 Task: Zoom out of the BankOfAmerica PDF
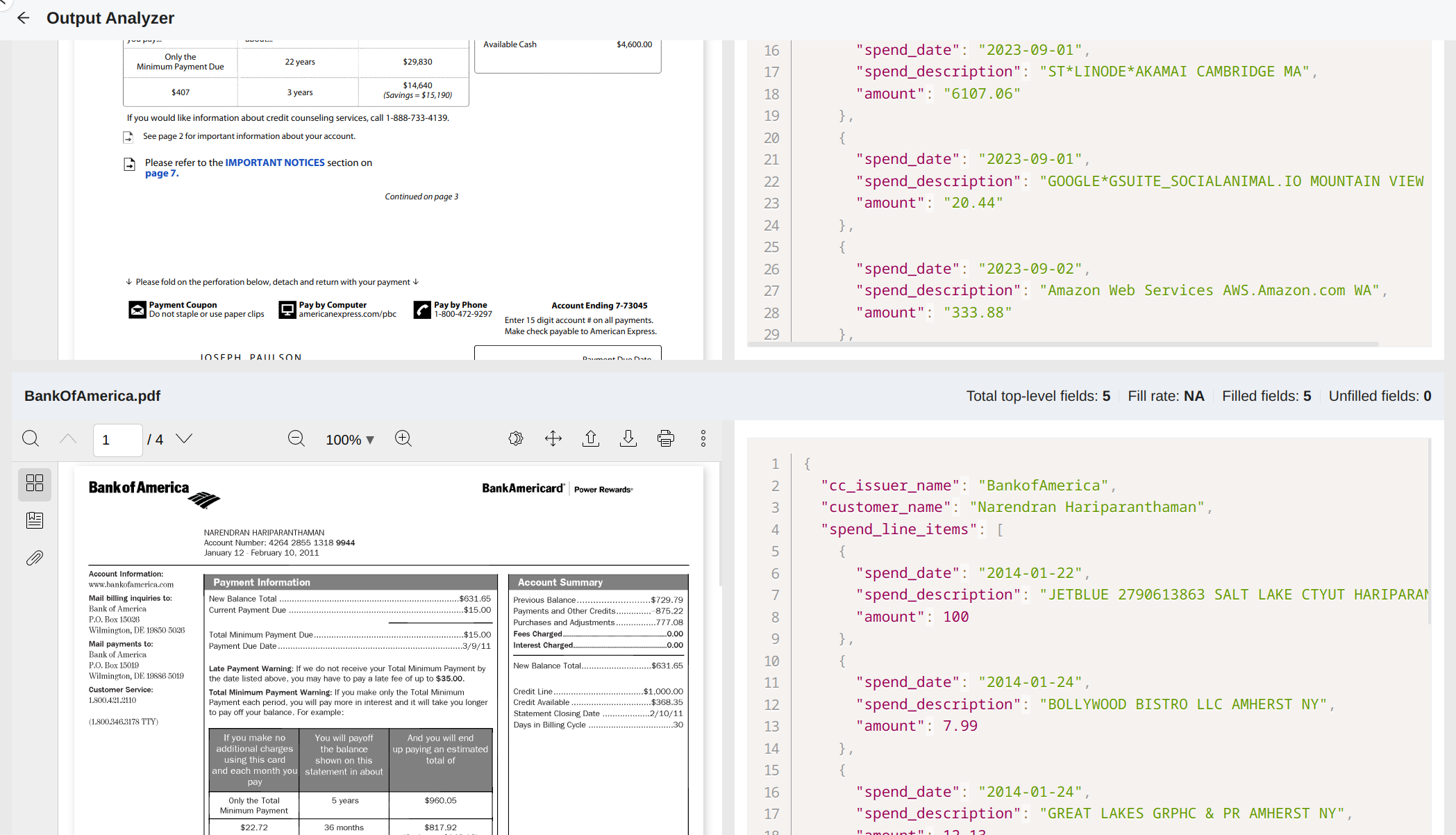[296, 438]
